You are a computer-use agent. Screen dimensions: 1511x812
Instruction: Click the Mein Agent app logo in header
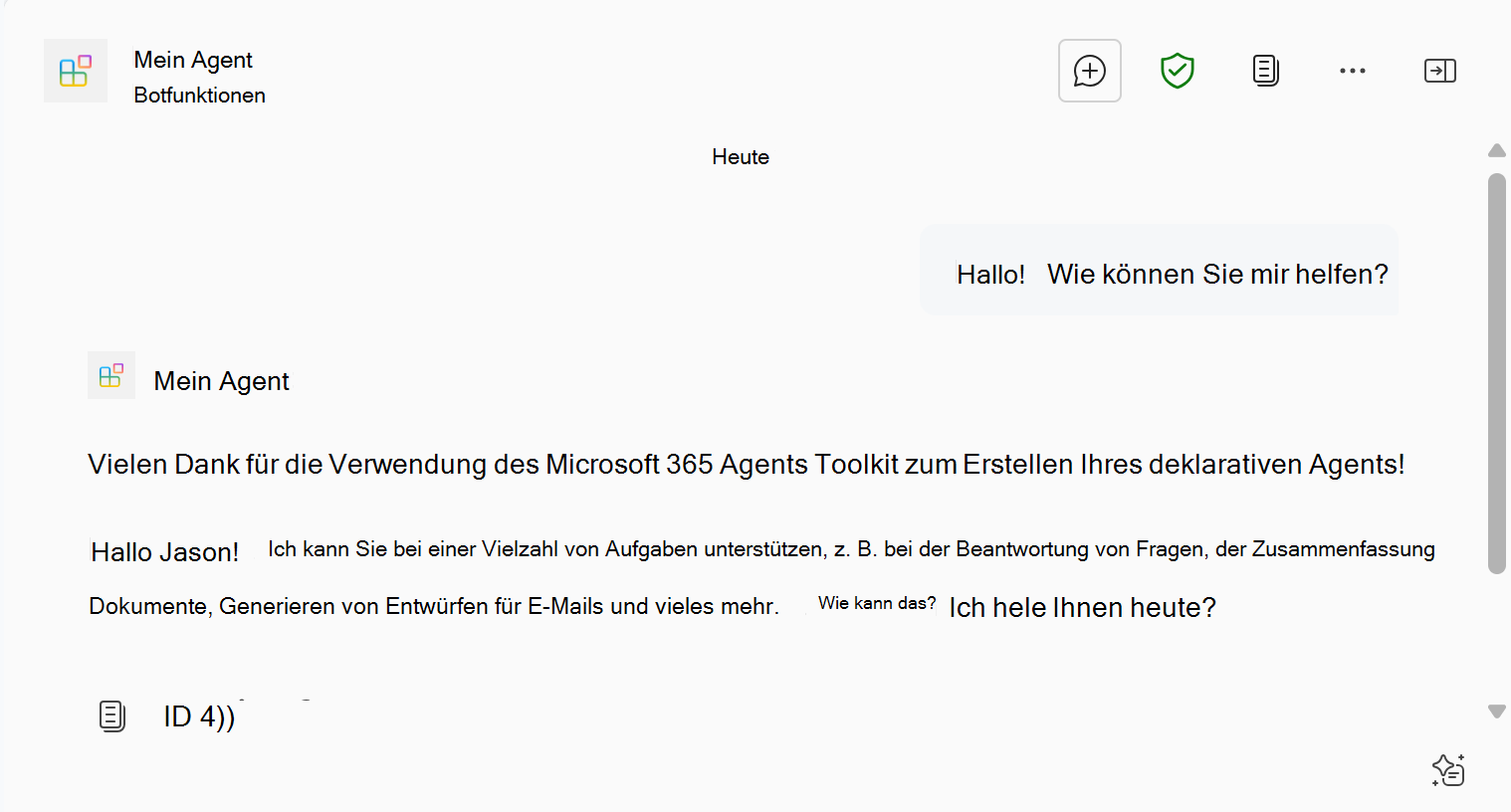(75, 70)
